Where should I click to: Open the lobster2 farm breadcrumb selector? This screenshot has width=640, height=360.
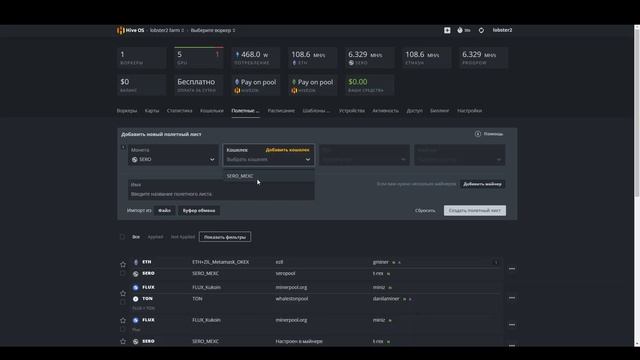(x=167, y=30)
